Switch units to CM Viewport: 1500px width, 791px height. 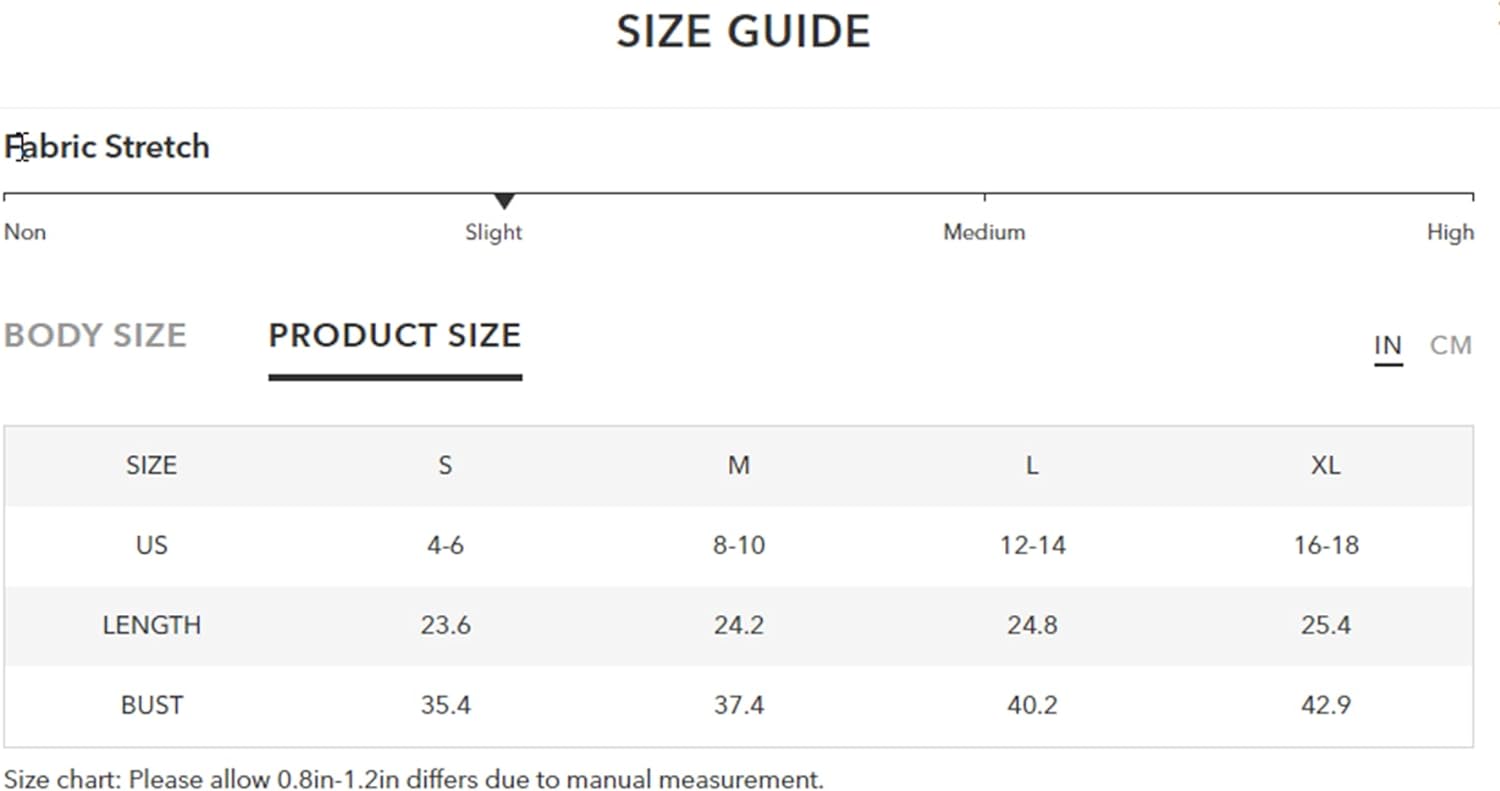[x=1450, y=346]
